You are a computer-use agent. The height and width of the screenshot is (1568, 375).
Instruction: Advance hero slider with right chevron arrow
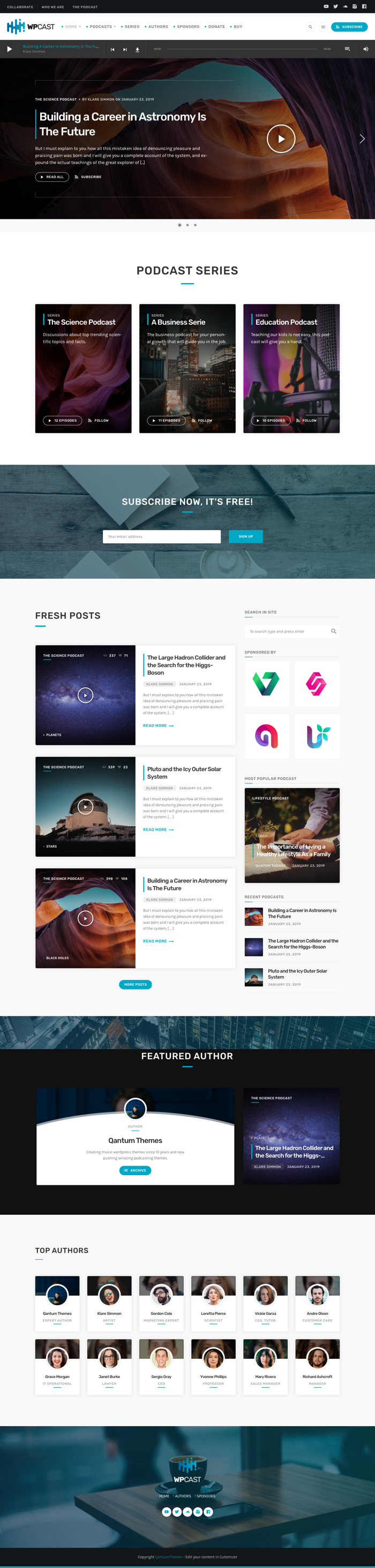[362, 139]
